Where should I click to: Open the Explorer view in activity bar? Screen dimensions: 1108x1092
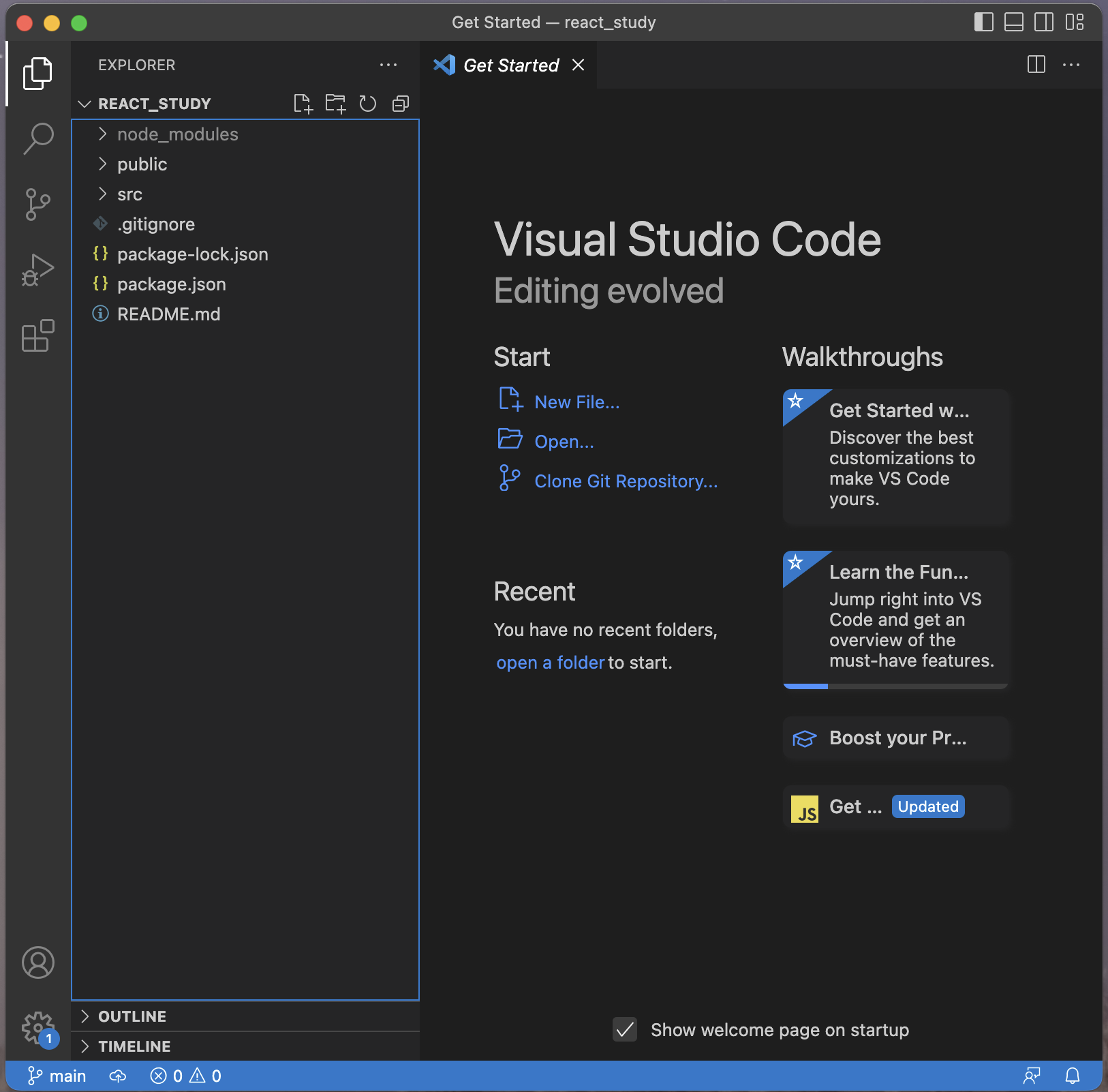pyautogui.click(x=37, y=74)
